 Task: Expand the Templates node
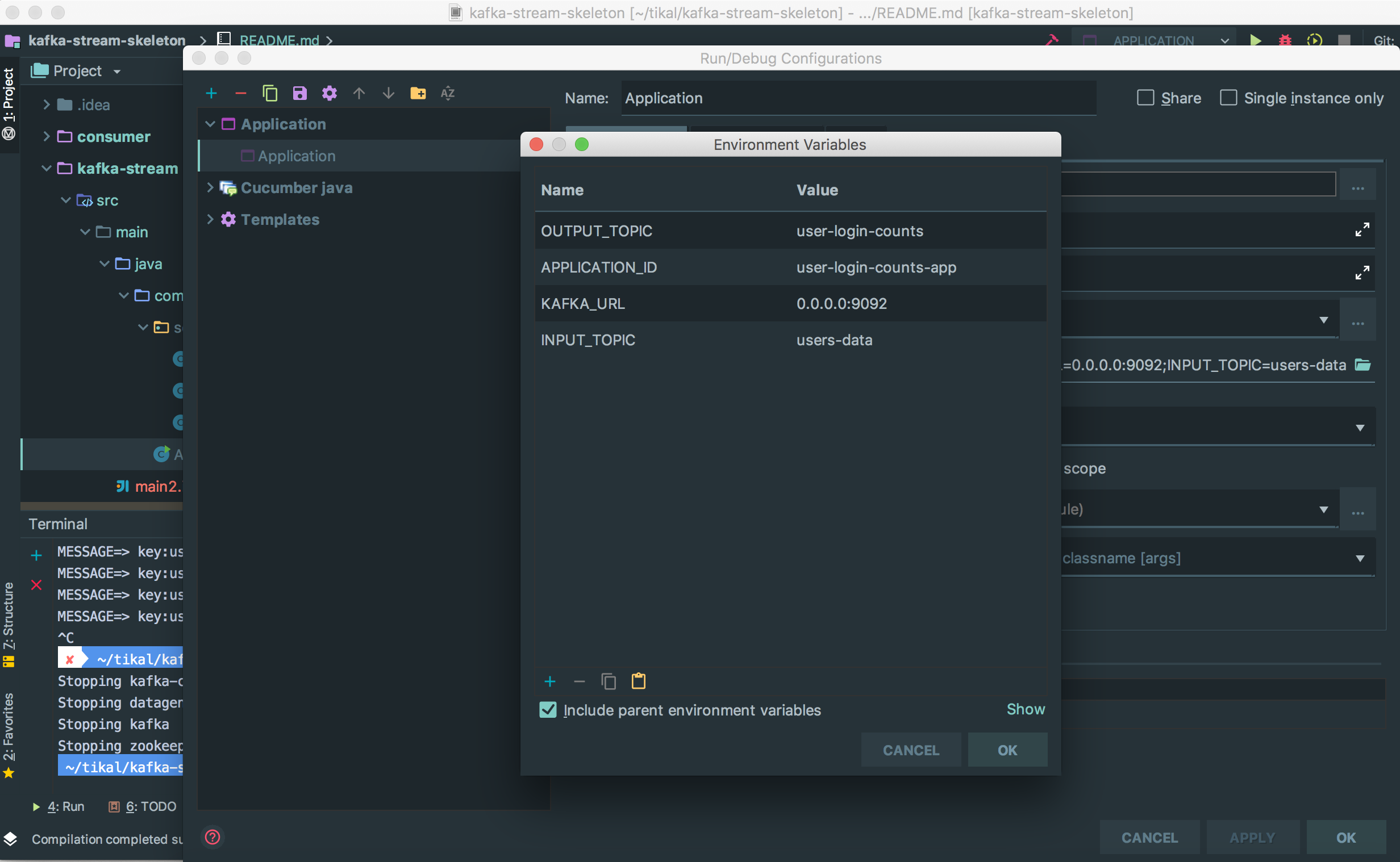[210, 220]
